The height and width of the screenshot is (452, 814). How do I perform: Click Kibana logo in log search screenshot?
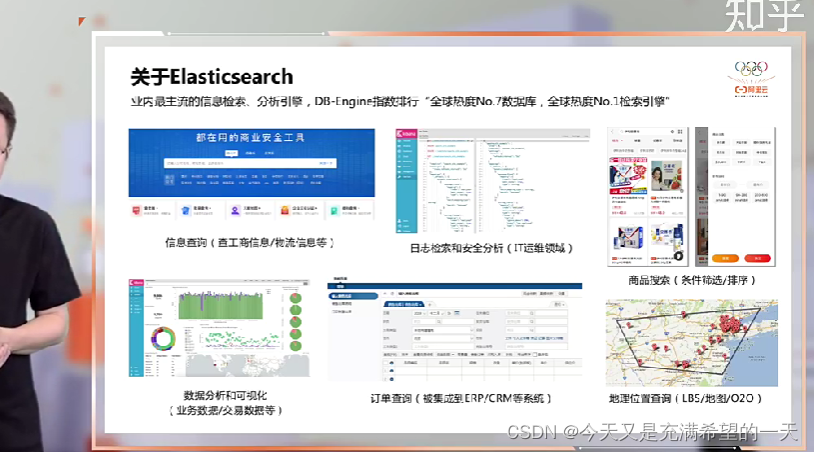(406, 134)
